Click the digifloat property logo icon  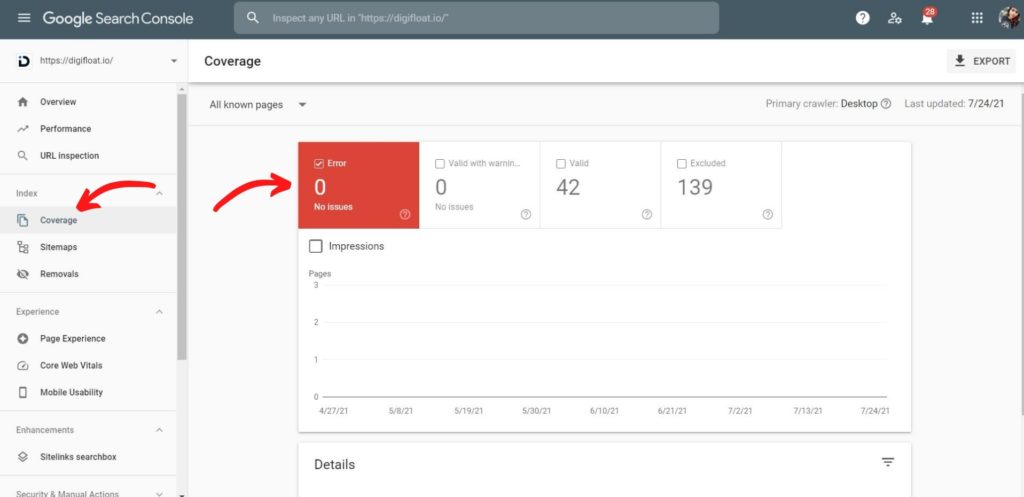click(24, 61)
